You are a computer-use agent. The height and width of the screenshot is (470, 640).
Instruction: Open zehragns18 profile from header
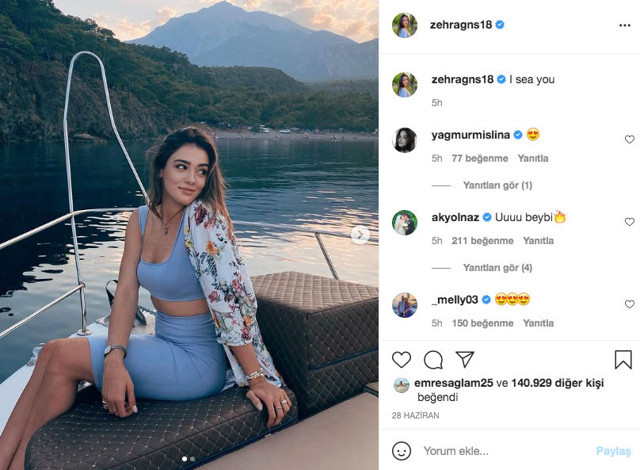tap(461, 25)
